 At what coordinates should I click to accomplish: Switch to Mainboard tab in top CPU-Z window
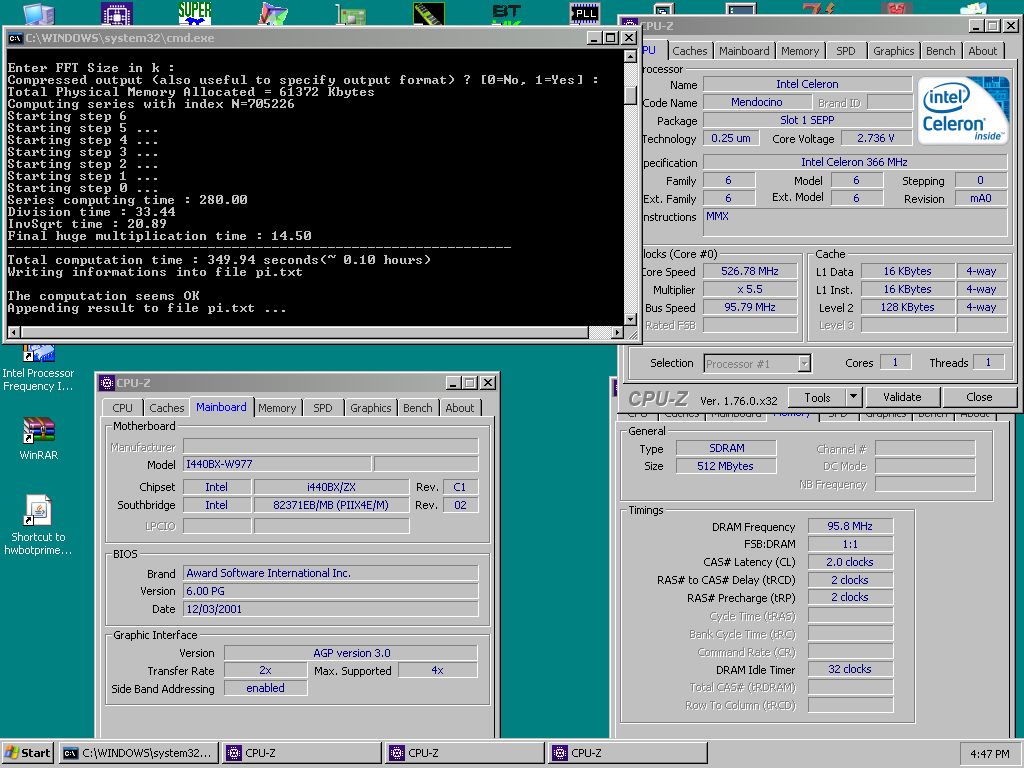pyautogui.click(x=744, y=51)
